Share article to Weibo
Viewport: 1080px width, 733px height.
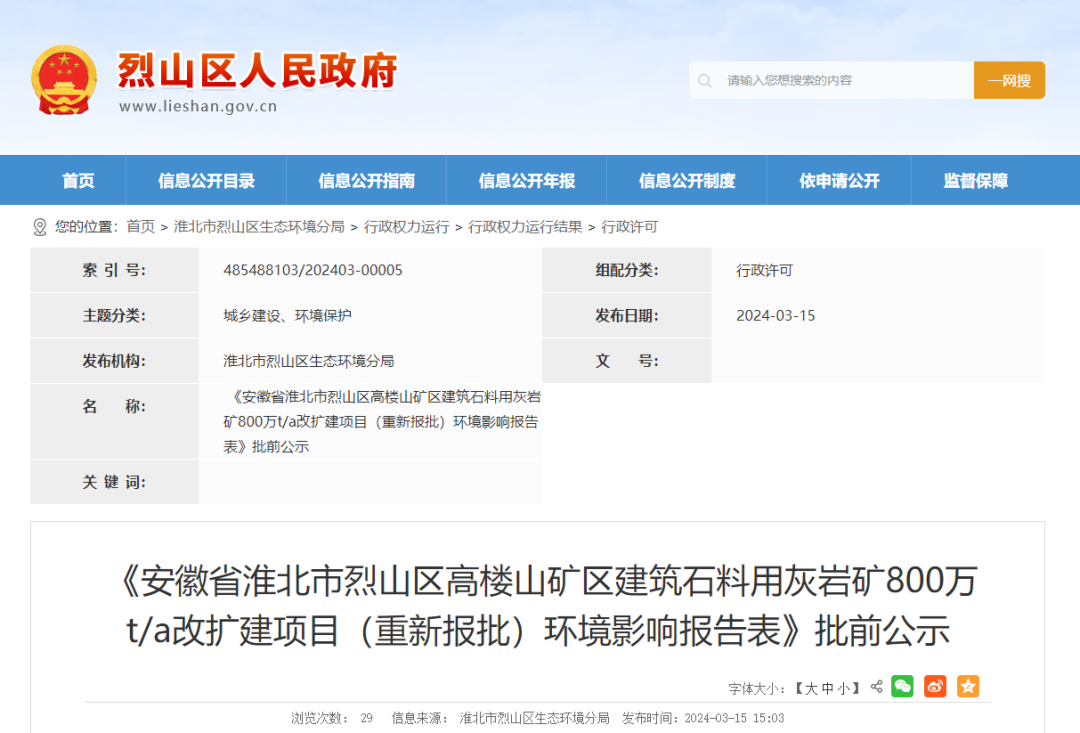(935, 686)
